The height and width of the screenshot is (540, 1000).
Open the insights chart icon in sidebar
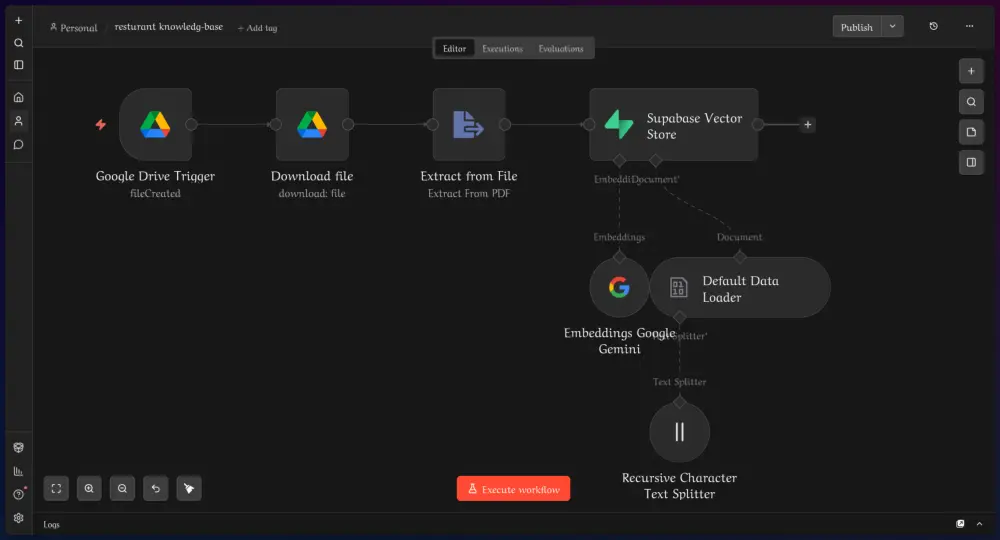18,471
